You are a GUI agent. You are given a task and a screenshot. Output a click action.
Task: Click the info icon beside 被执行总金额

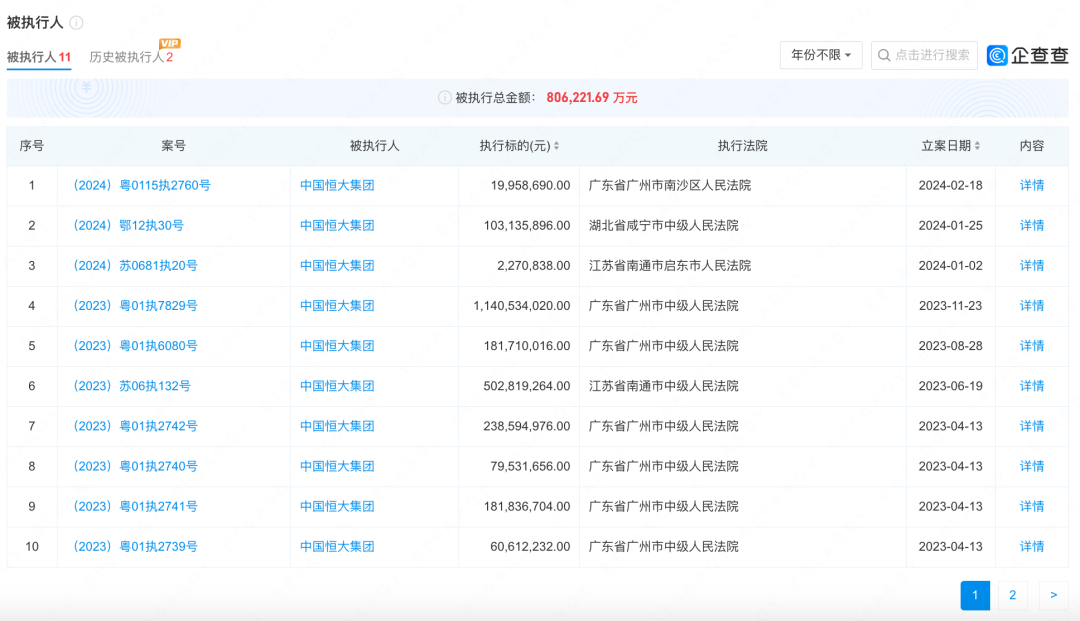[445, 98]
